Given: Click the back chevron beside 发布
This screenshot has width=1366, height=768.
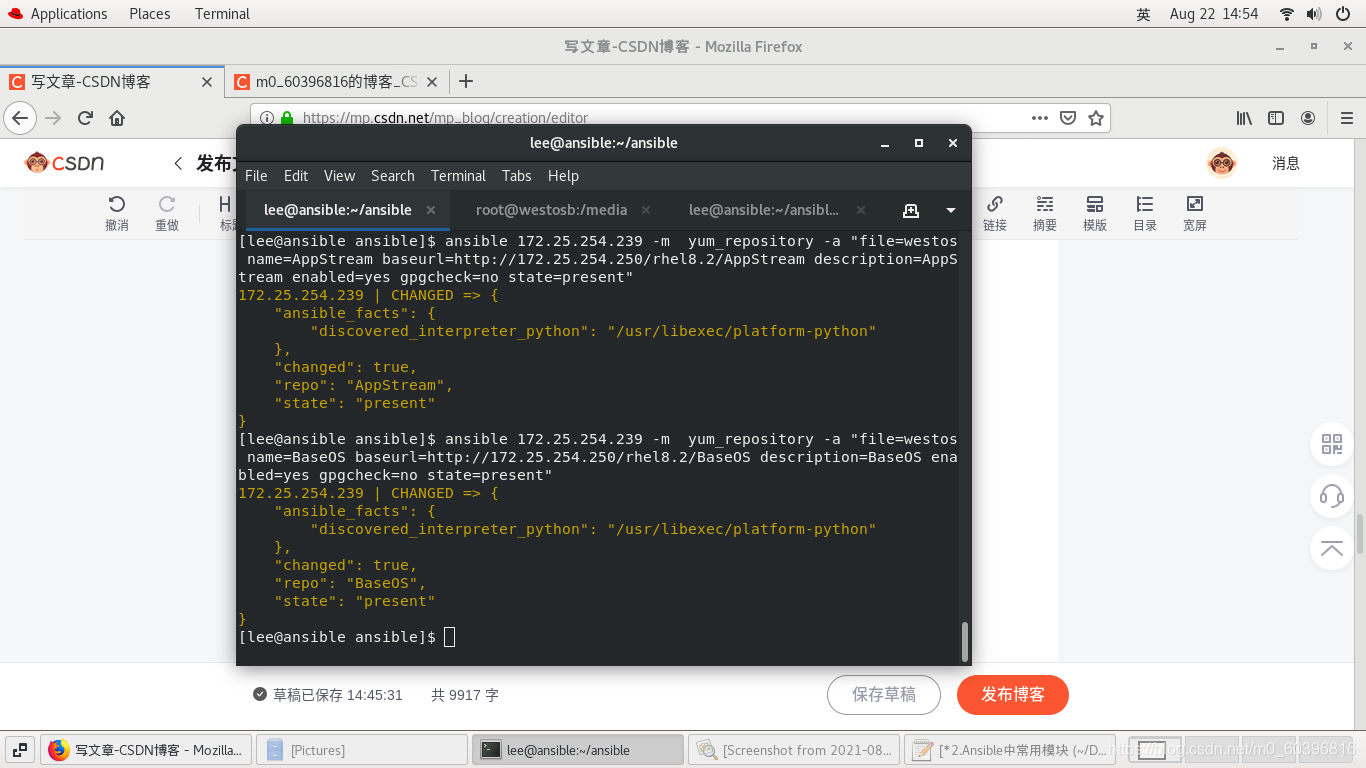Looking at the screenshot, I should pyautogui.click(x=178, y=163).
